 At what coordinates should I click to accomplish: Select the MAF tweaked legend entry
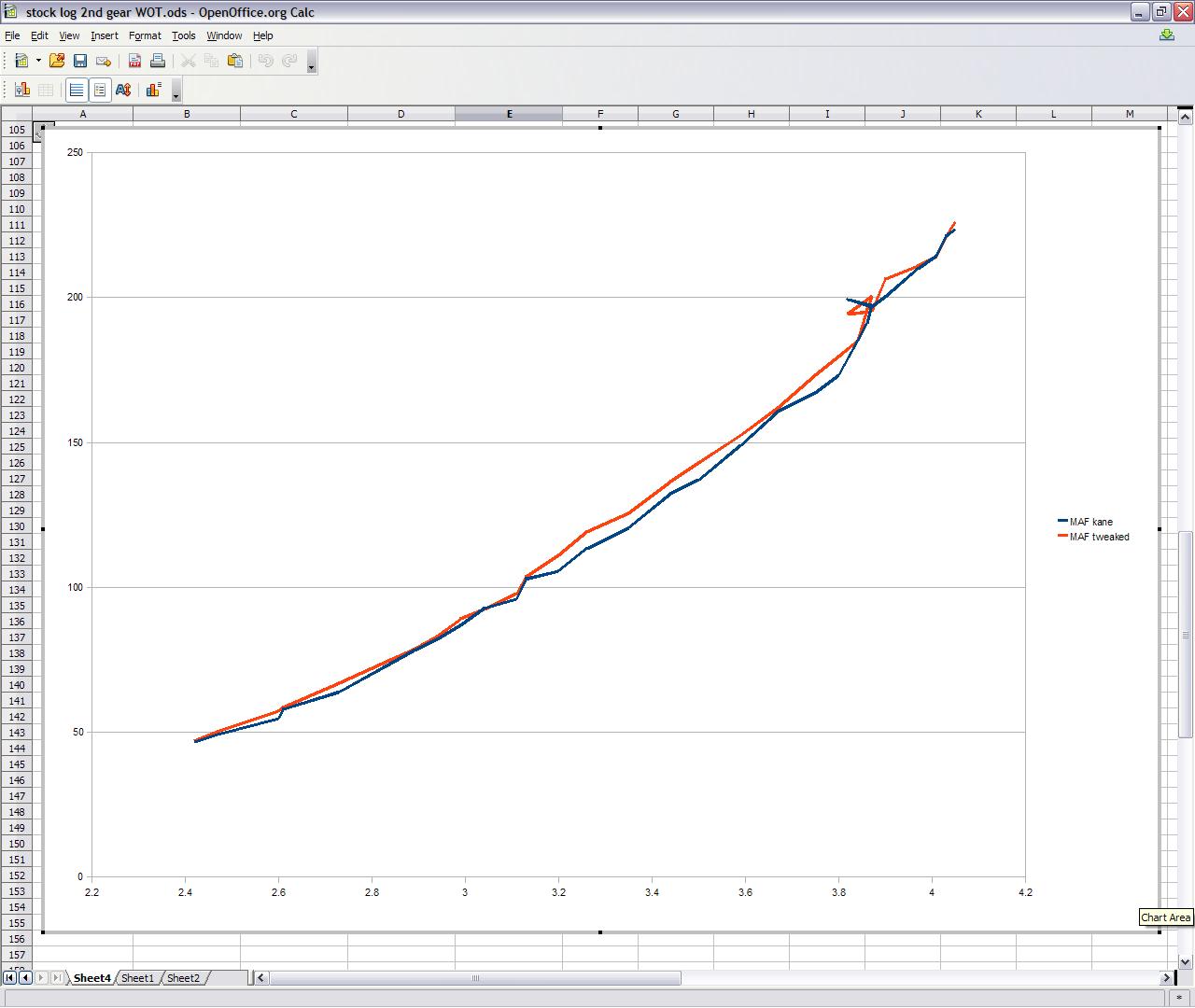coord(1093,537)
